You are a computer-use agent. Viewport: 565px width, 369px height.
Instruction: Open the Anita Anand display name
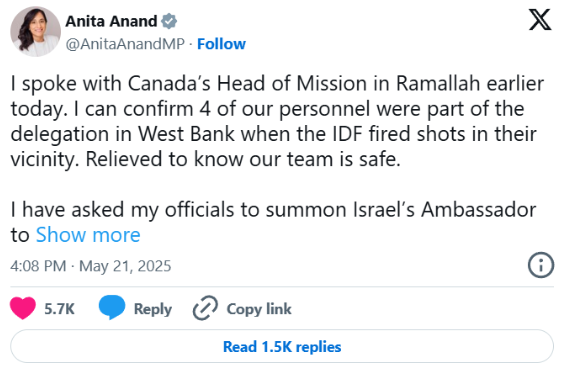point(111,21)
